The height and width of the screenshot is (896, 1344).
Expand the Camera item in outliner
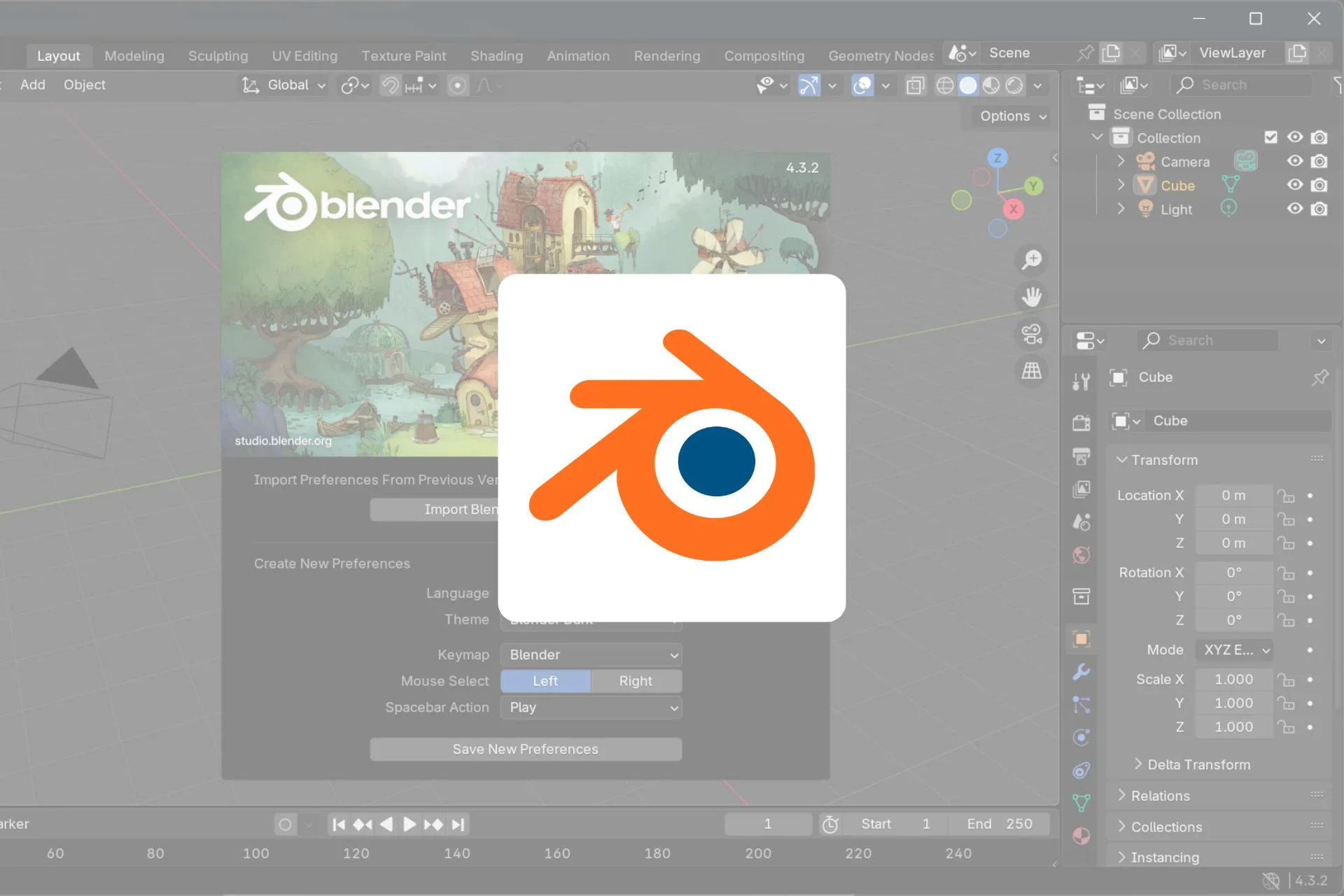tap(1121, 161)
